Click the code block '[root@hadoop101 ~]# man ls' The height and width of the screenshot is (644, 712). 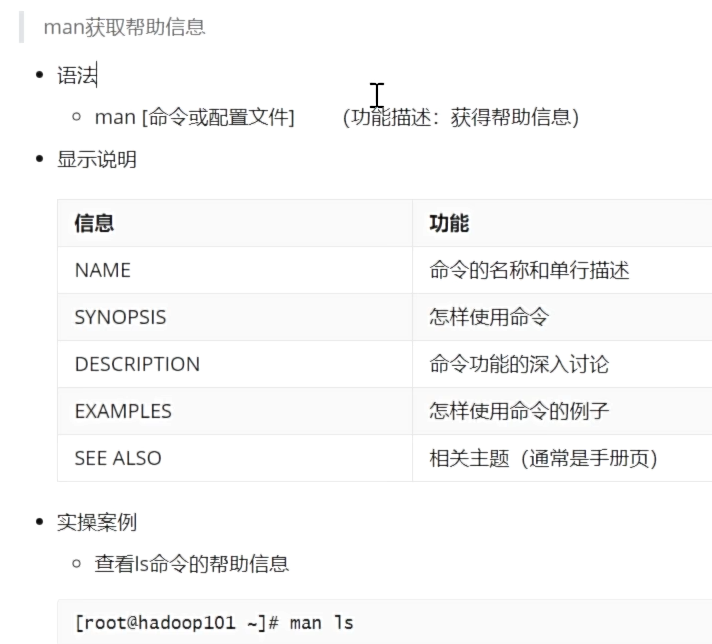385,622
